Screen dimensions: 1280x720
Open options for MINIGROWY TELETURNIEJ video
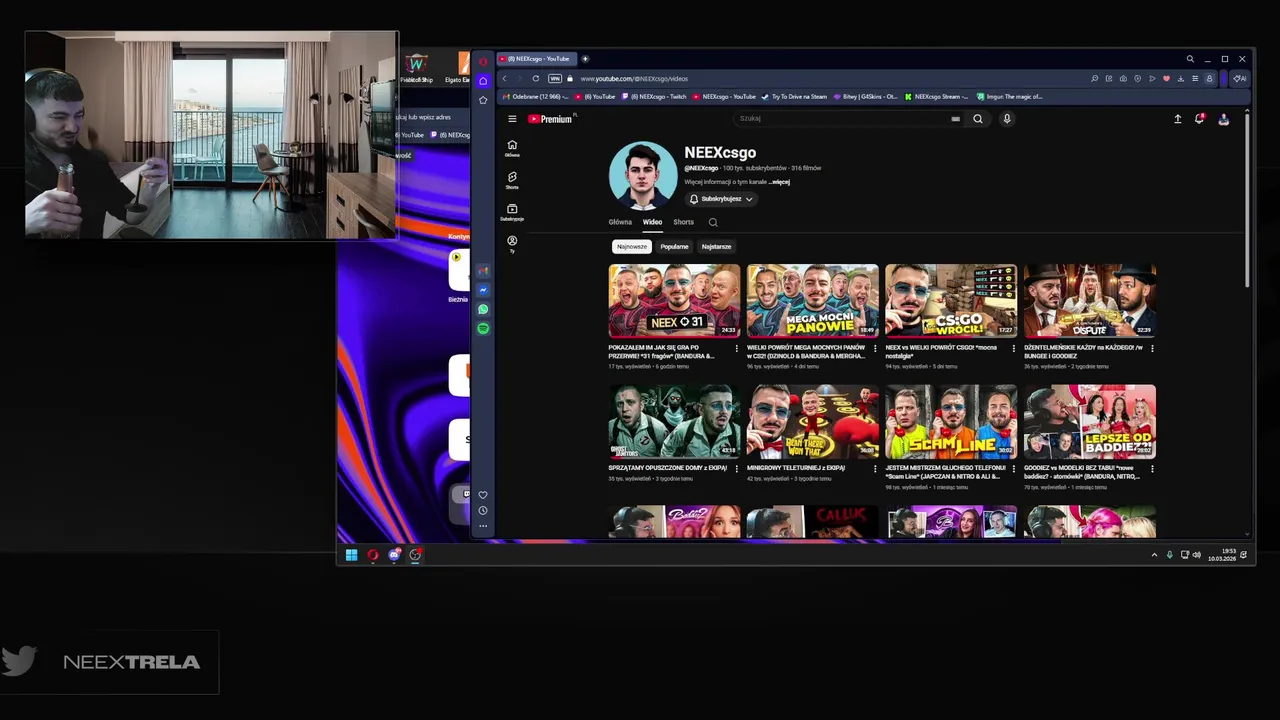tap(875, 468)
